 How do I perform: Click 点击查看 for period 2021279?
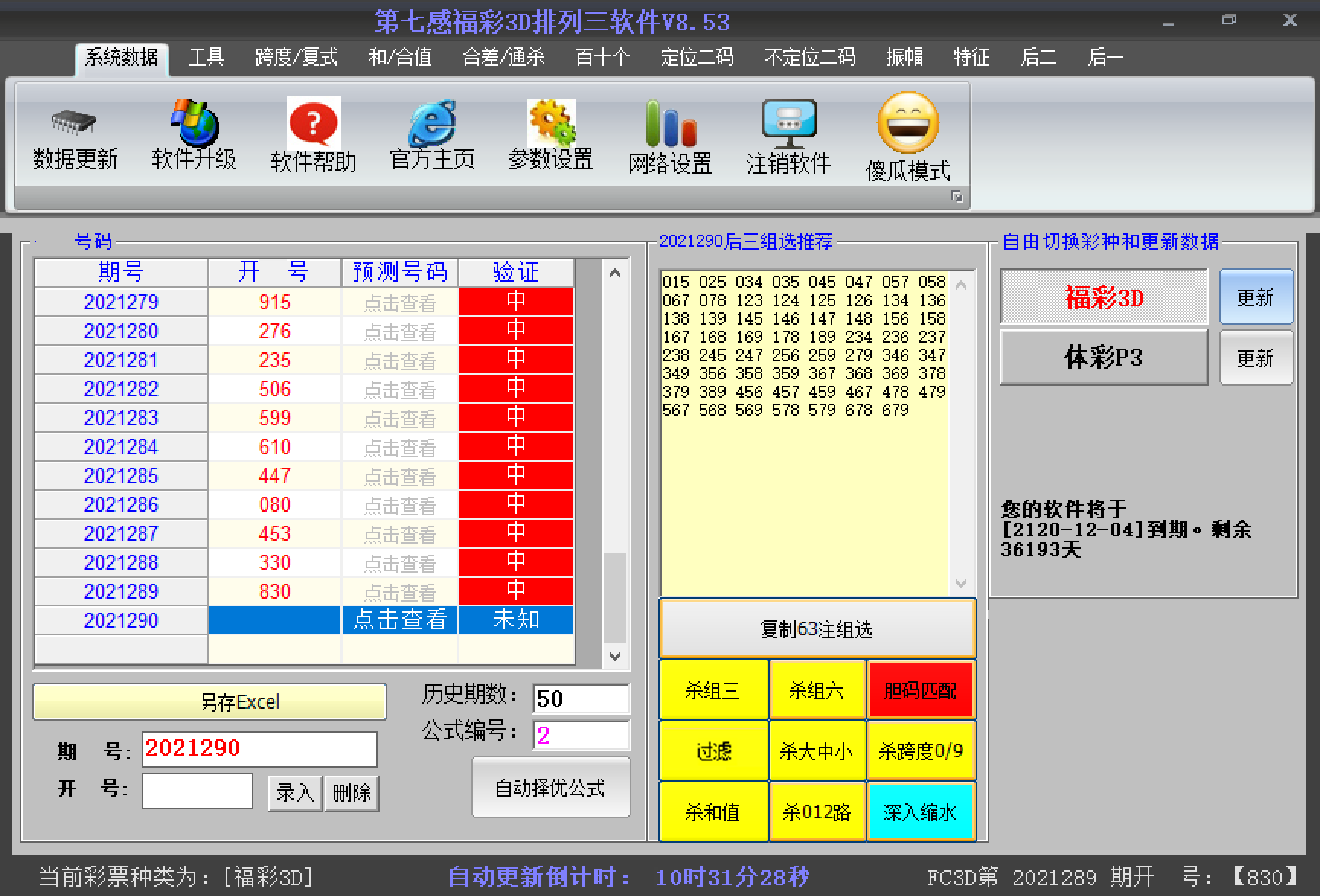tap(399, 302)
